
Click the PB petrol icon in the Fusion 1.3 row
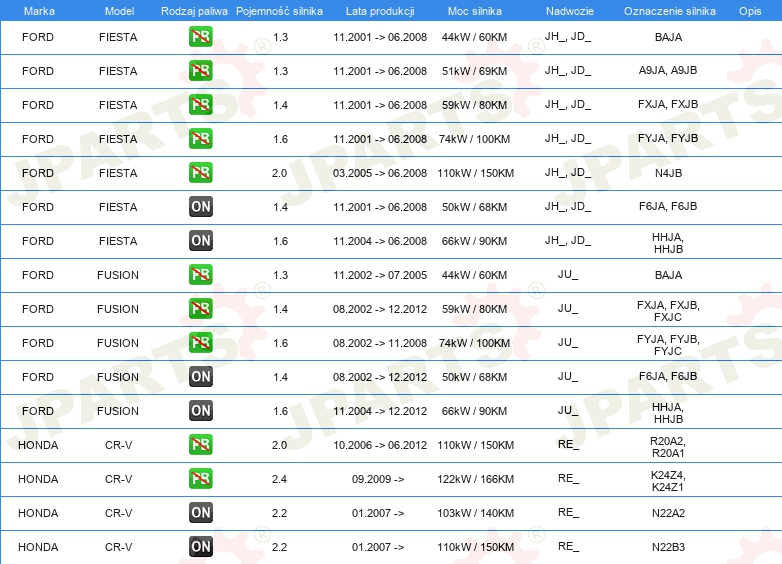[201, 275]
